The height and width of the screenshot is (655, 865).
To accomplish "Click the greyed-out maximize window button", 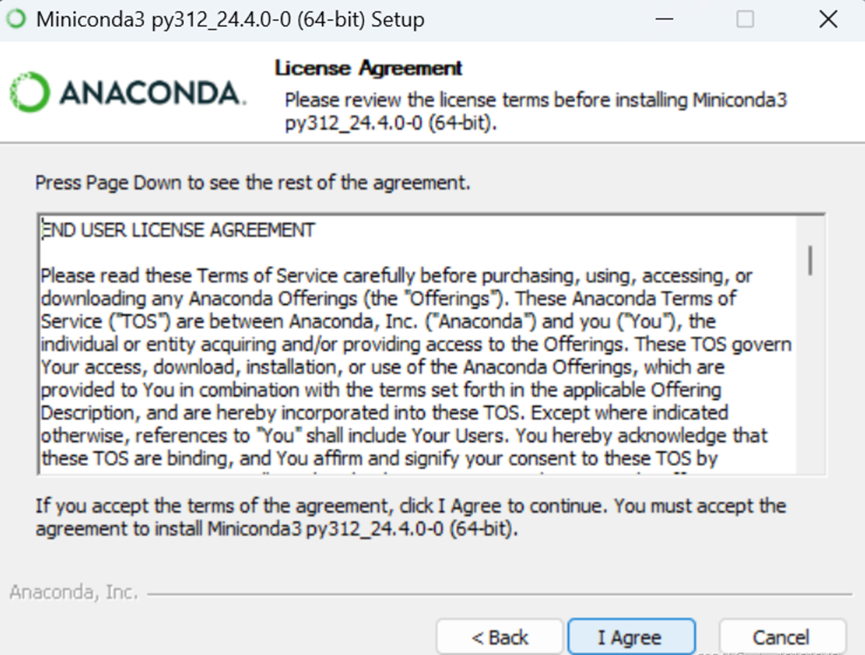I will pos(745,19).
